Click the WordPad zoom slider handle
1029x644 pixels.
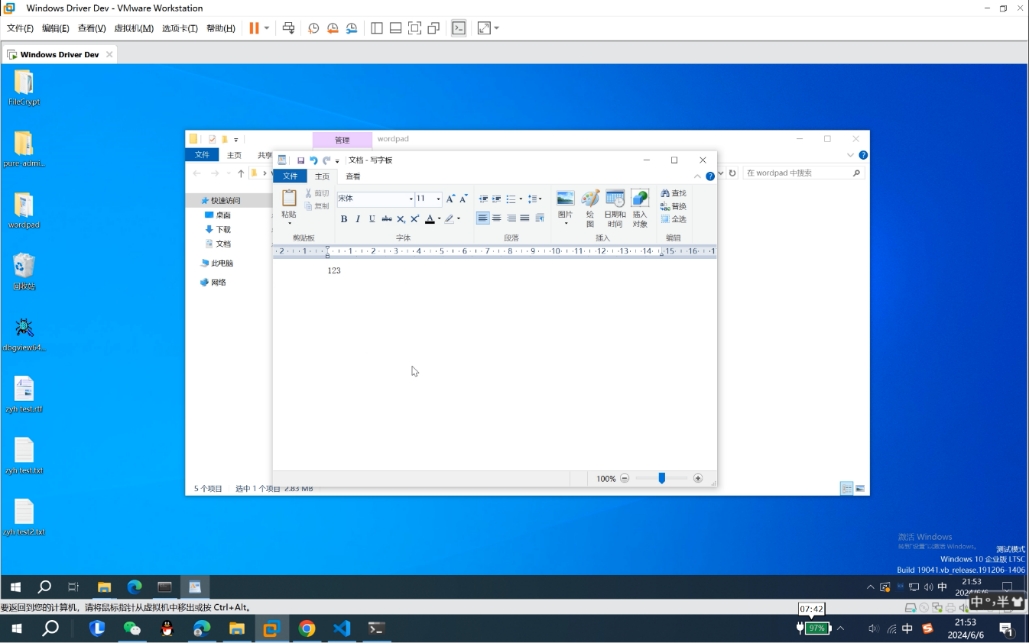tap(661, 479)
